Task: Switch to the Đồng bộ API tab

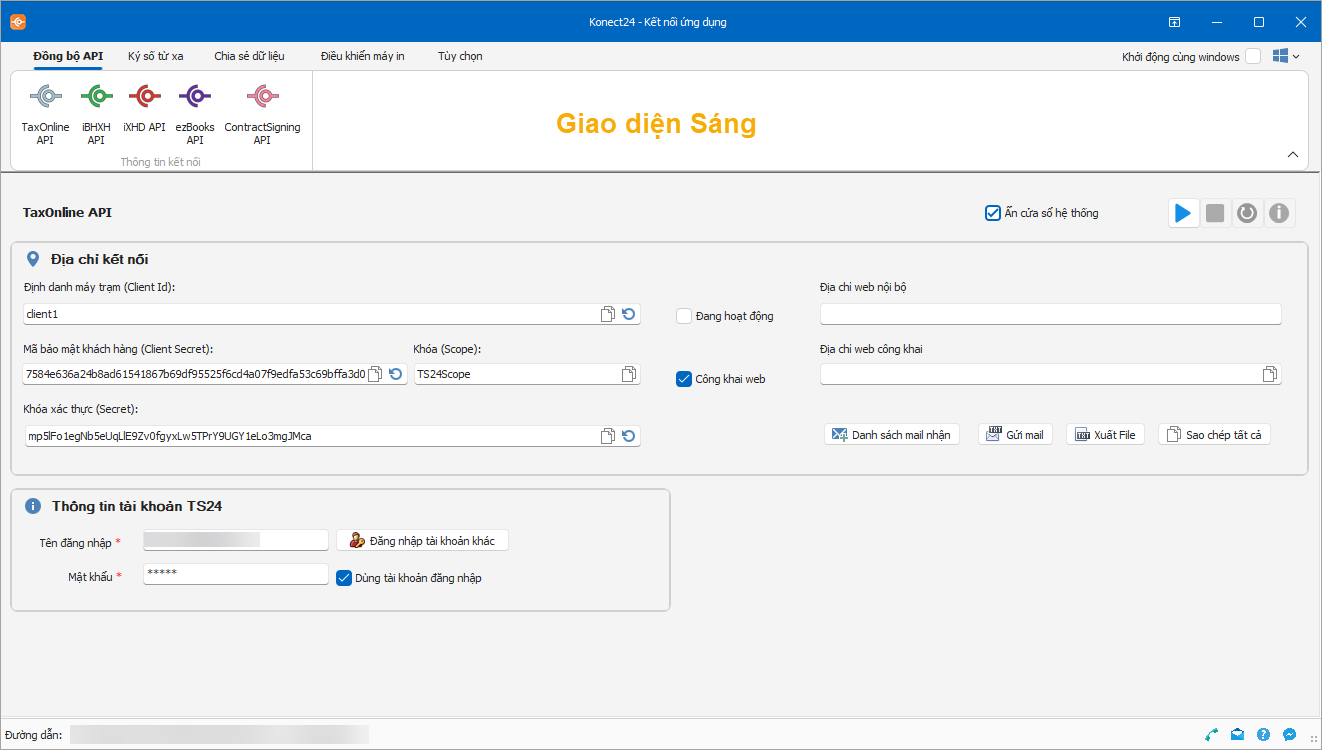Action: point(68,56)
